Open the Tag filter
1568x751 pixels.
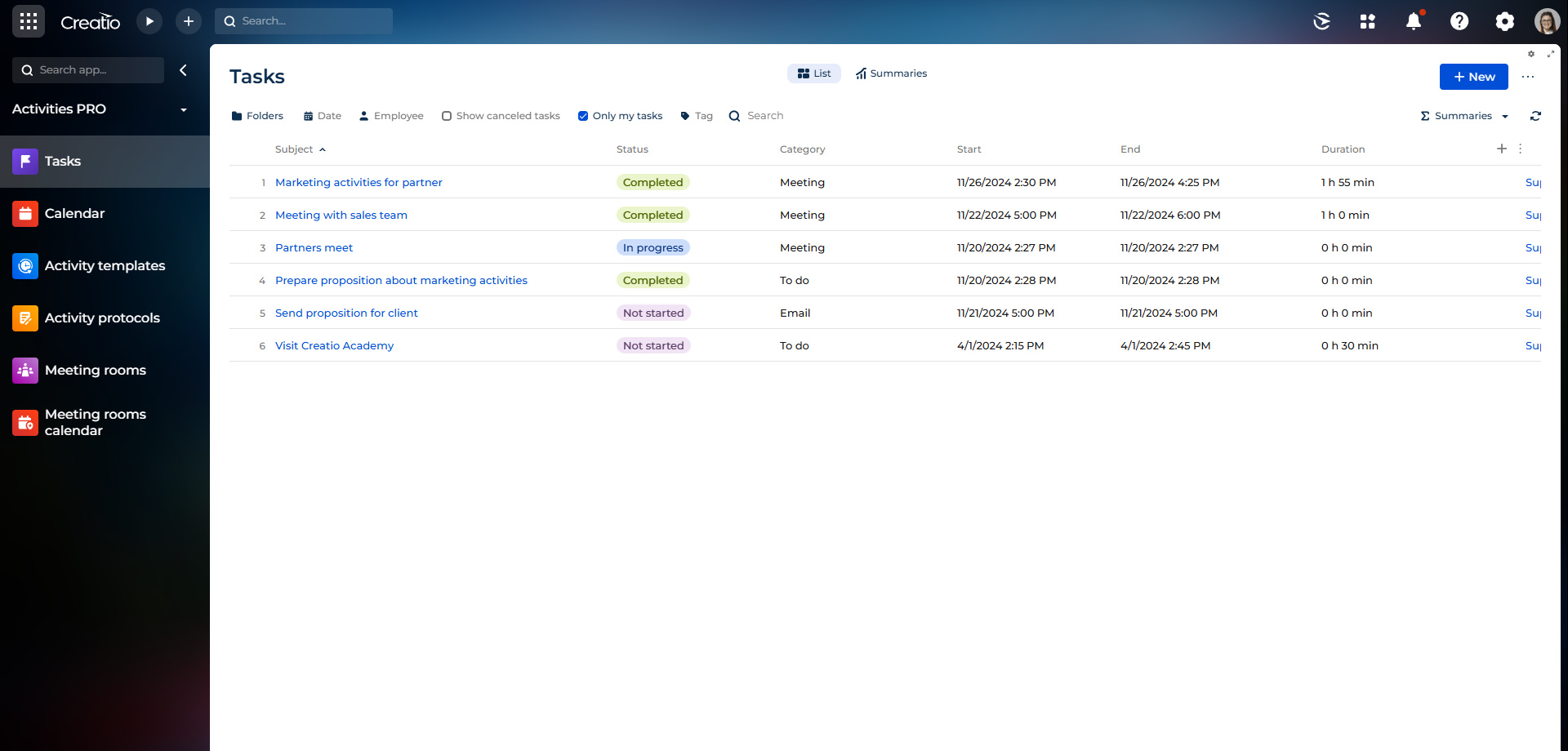[x=697, y=116]
